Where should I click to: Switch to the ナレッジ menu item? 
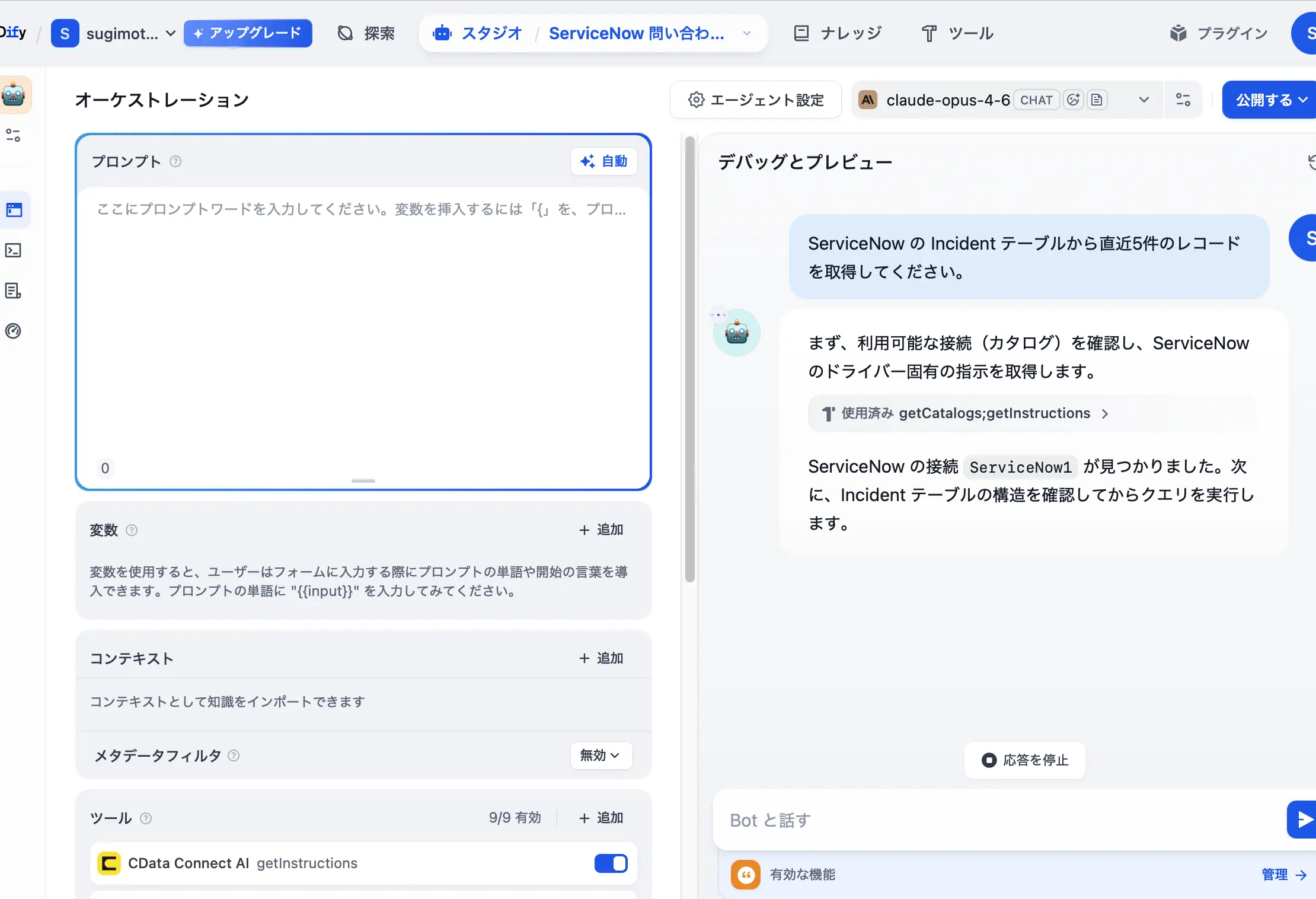coord(837,33)
